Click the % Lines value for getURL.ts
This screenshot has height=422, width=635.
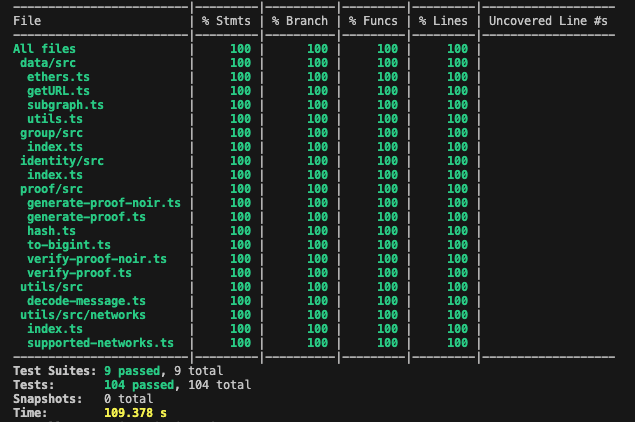coord(458,91)
